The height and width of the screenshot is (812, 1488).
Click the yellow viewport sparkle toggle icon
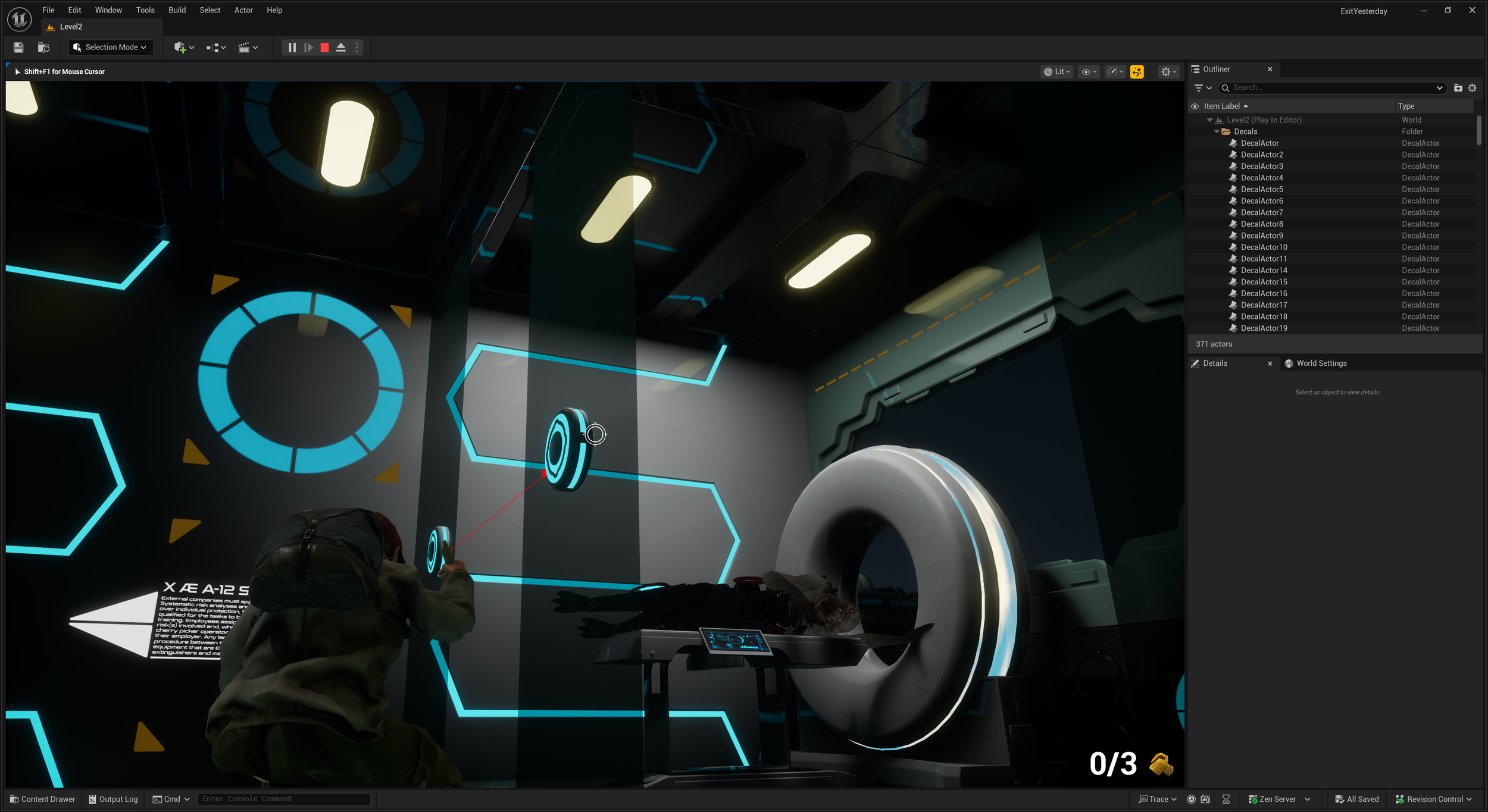tap(1137, 72)
